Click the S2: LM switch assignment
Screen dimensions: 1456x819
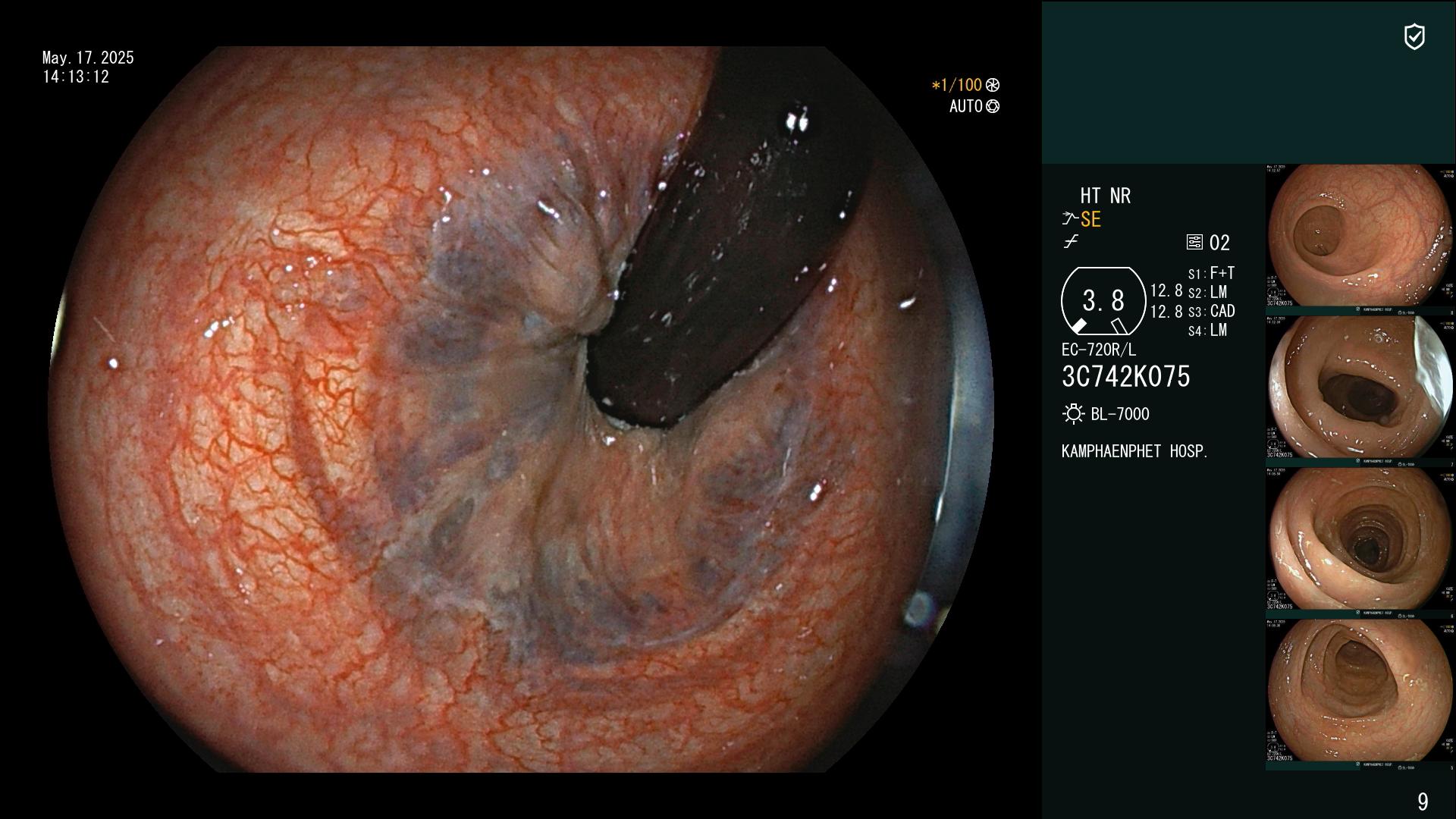coord(1208,292)
